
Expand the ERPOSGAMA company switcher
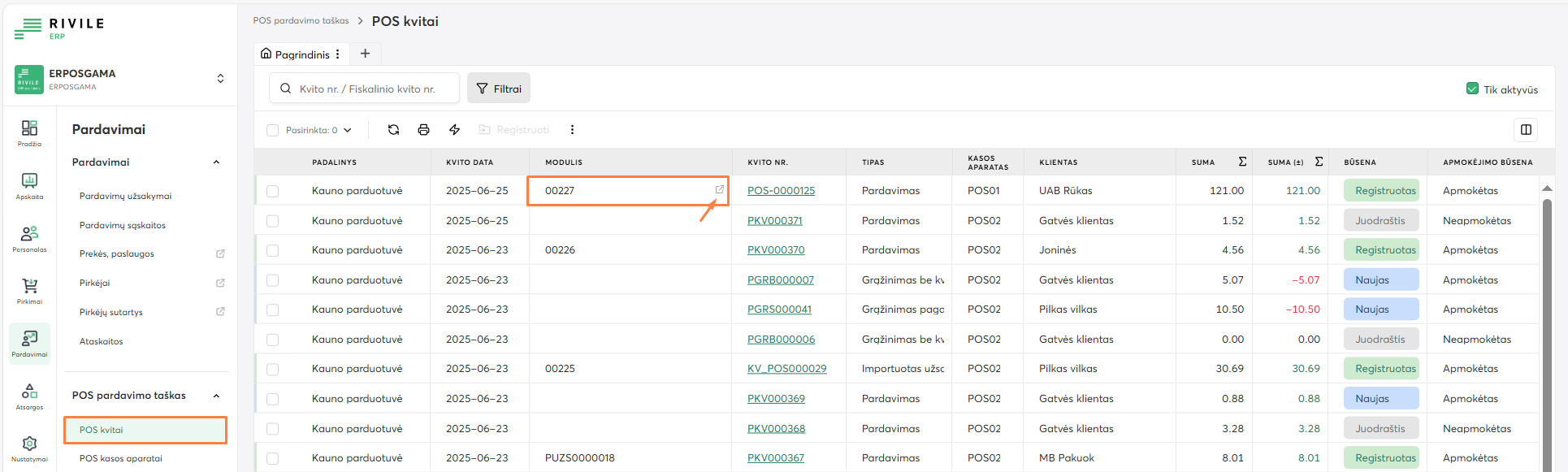coord(220,79)
